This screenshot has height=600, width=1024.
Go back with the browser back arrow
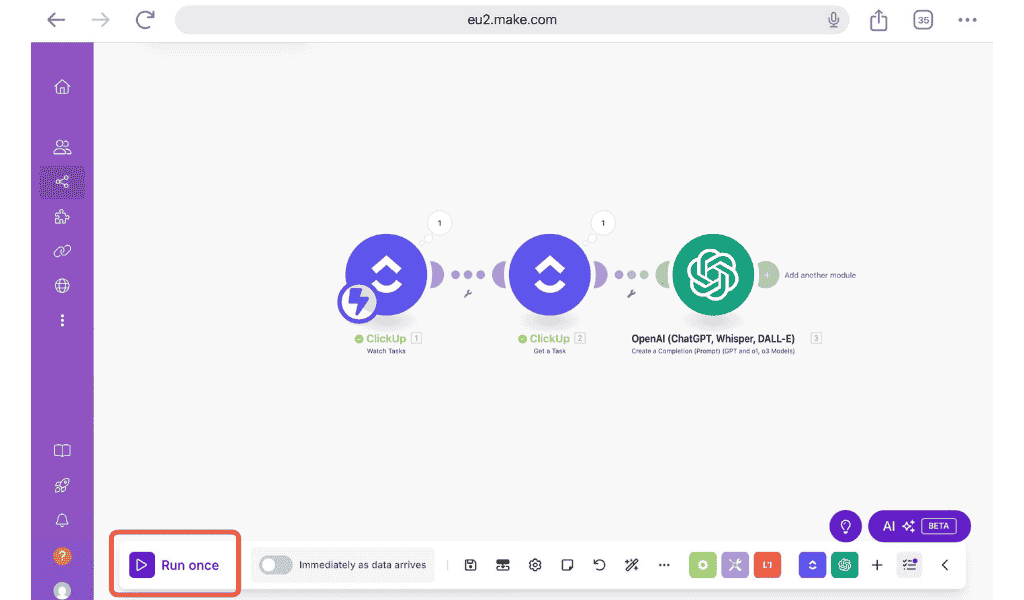[x=56, y=20]
